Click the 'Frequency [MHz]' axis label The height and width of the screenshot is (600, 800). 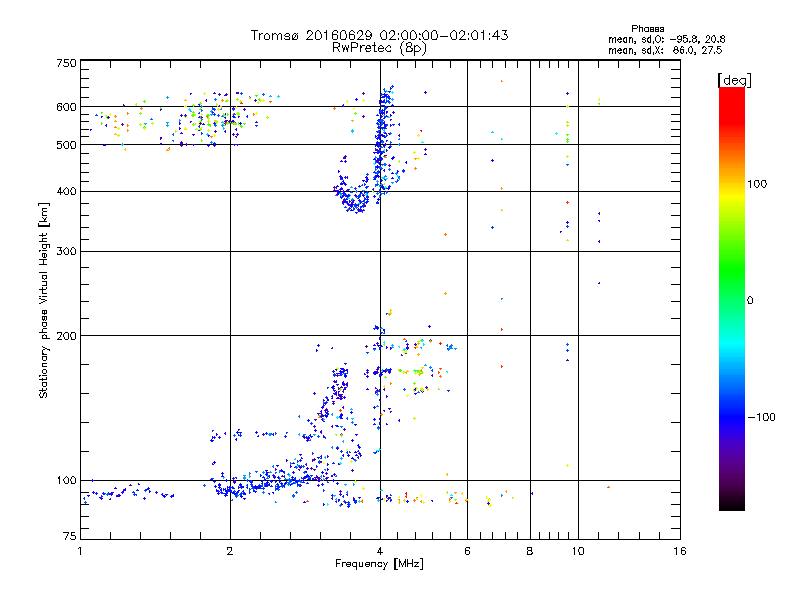click(x=379, y=564)
